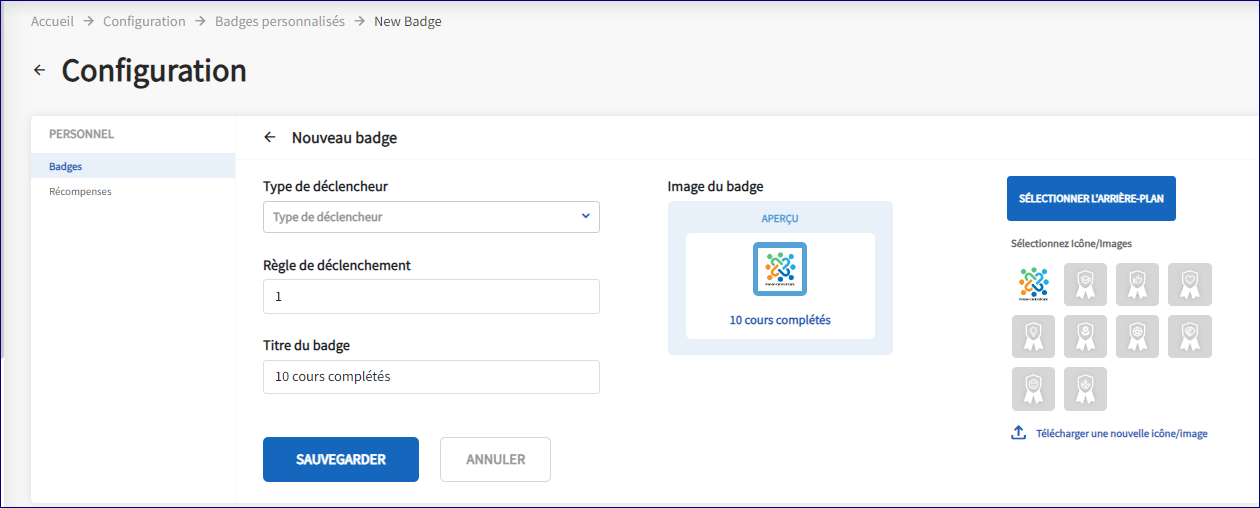Screen dimensions: 1260x508
Task: Select the colorful people-network logo icon
Action: (x=1033, y=284)
